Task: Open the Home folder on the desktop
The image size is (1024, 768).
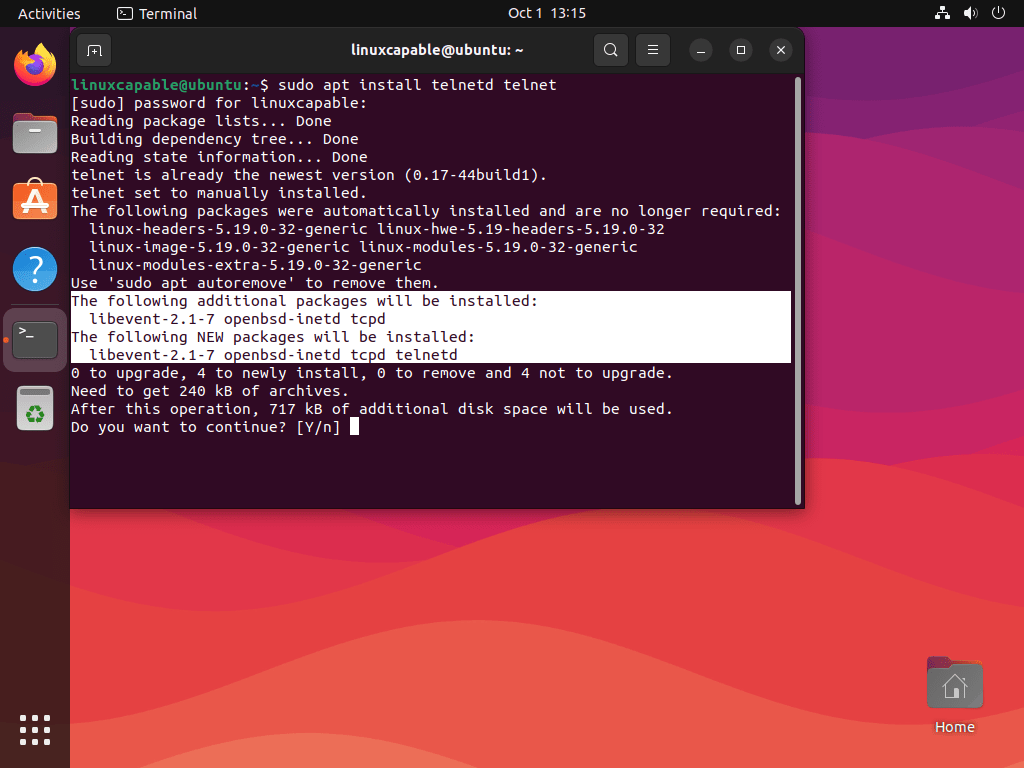Action: click(954, 683)
